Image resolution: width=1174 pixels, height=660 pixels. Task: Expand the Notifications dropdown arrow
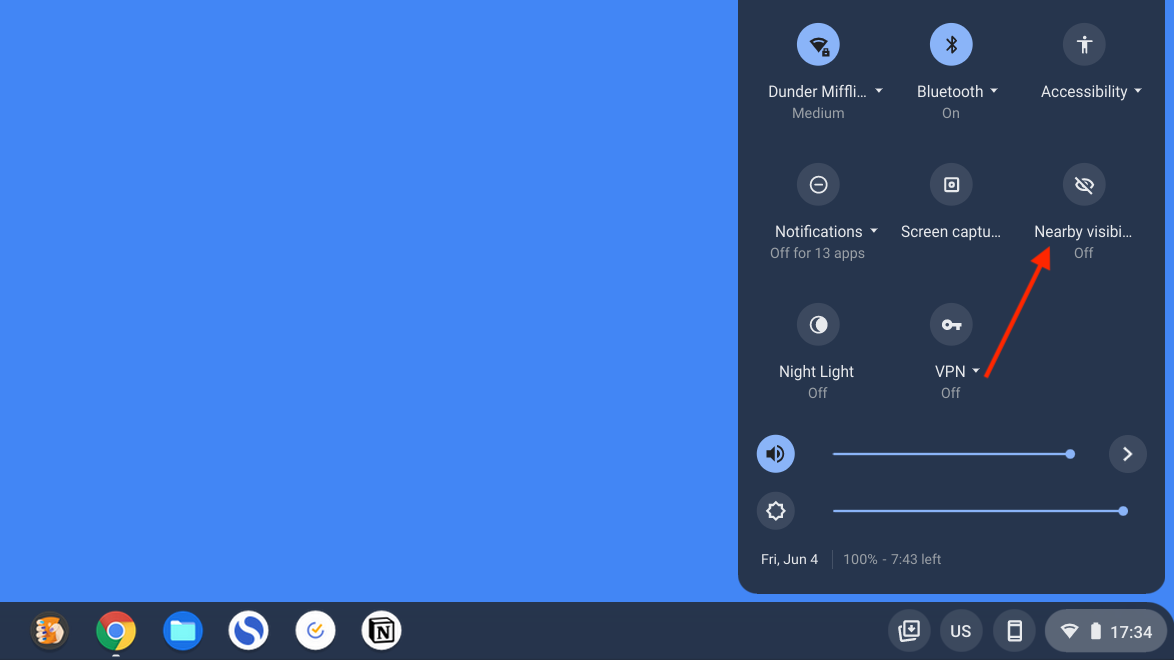pos(873,231)
